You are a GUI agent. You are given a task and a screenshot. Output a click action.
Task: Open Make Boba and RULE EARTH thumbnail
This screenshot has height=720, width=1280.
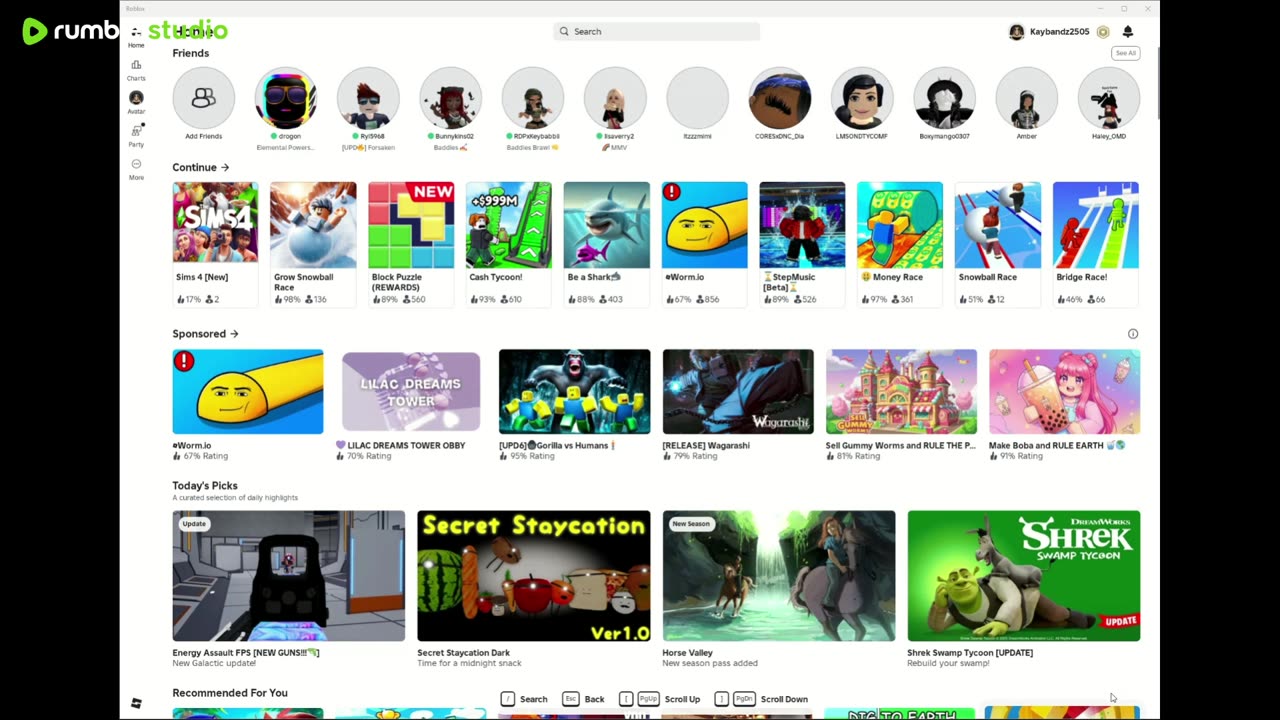click(1064, 391)
